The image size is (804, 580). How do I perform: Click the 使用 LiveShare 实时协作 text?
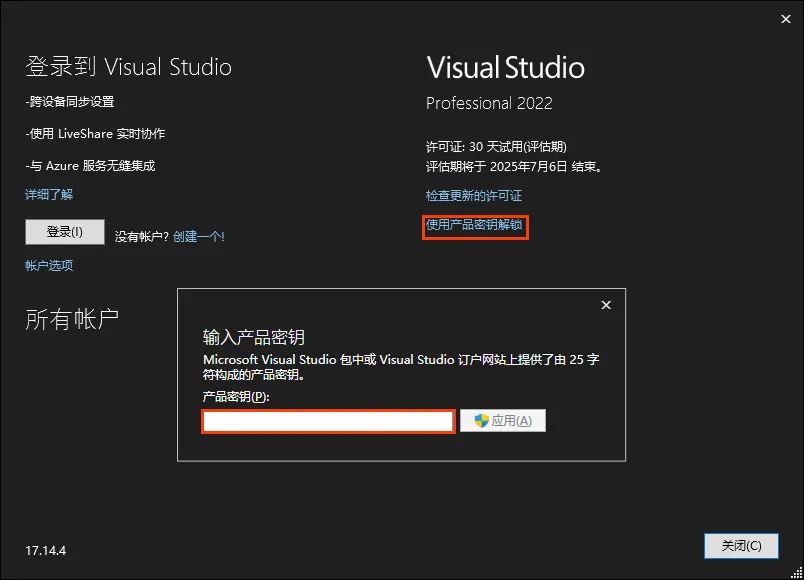pos(95,134)
